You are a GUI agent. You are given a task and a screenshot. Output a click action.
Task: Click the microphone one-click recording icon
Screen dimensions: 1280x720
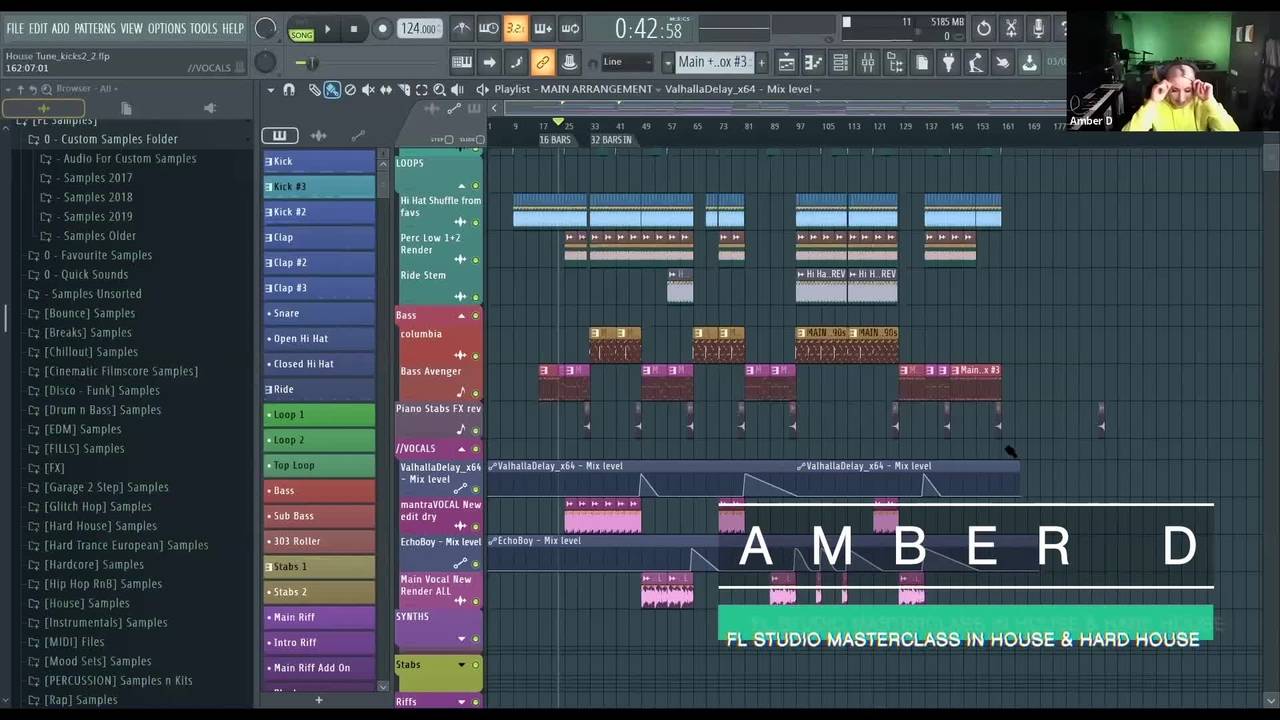pyautogui.click(x=1038, y=29)
